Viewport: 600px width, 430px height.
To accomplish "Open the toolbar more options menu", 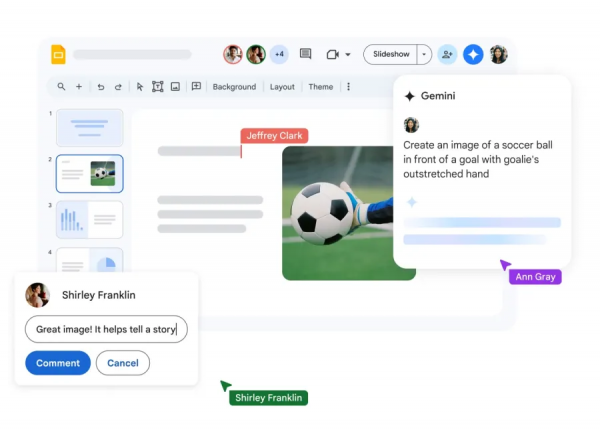I will pyautogui.click(x=348, y=87).
